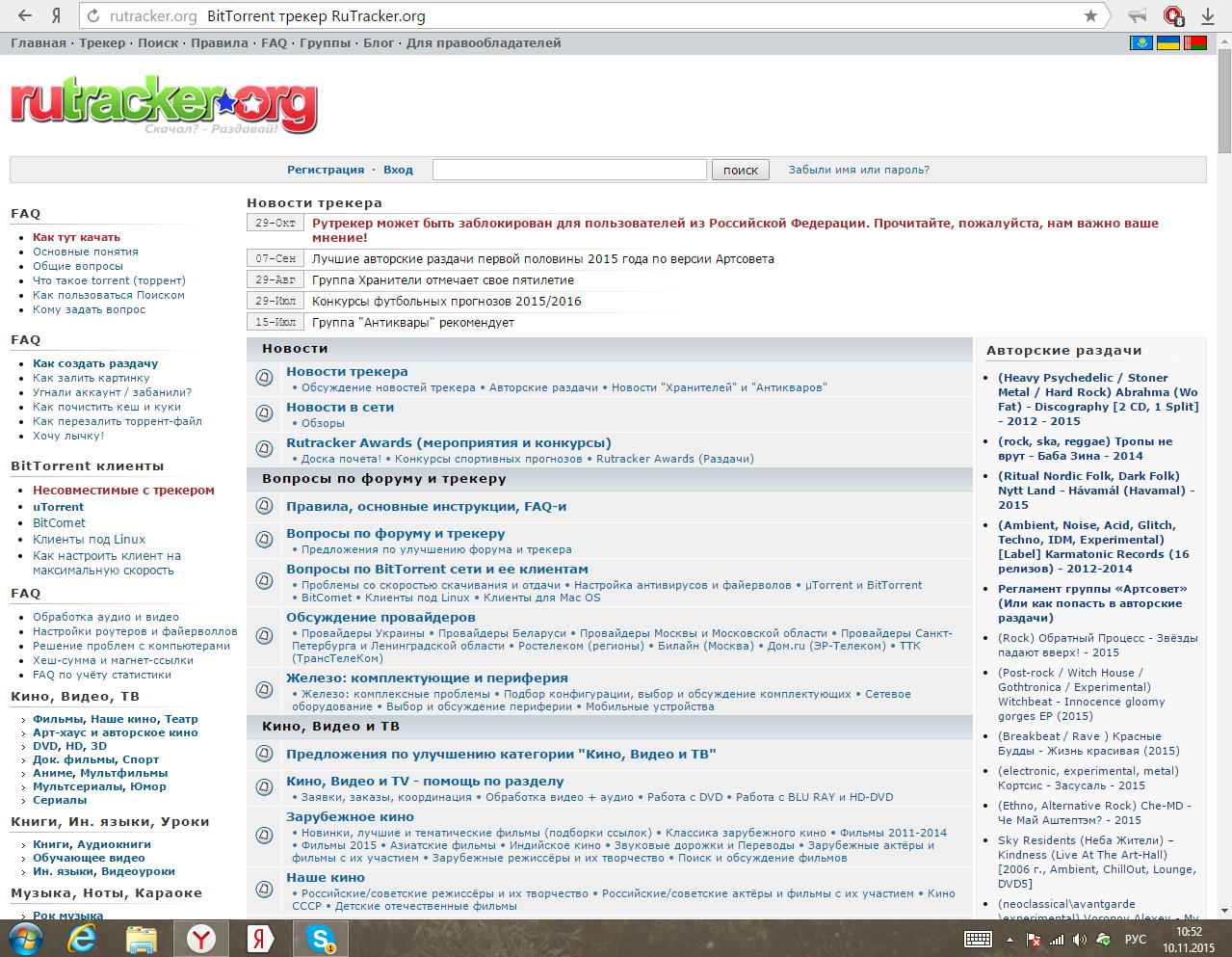
Task: Open Как создать раздачу link
Action: [95, 363]
